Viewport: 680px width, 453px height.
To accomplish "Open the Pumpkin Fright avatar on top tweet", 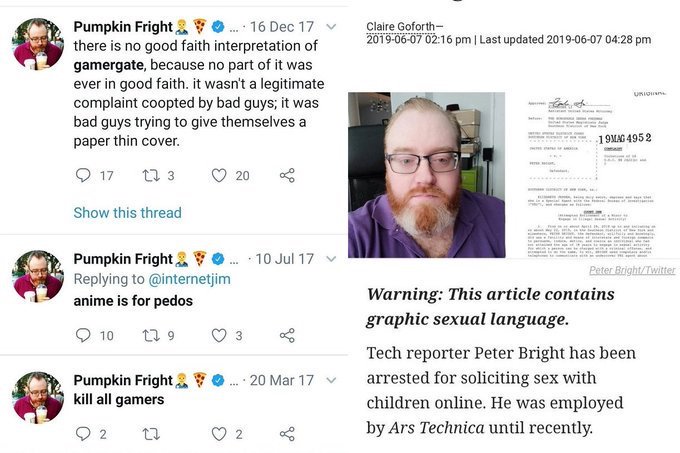I will (x=38, y=44).
